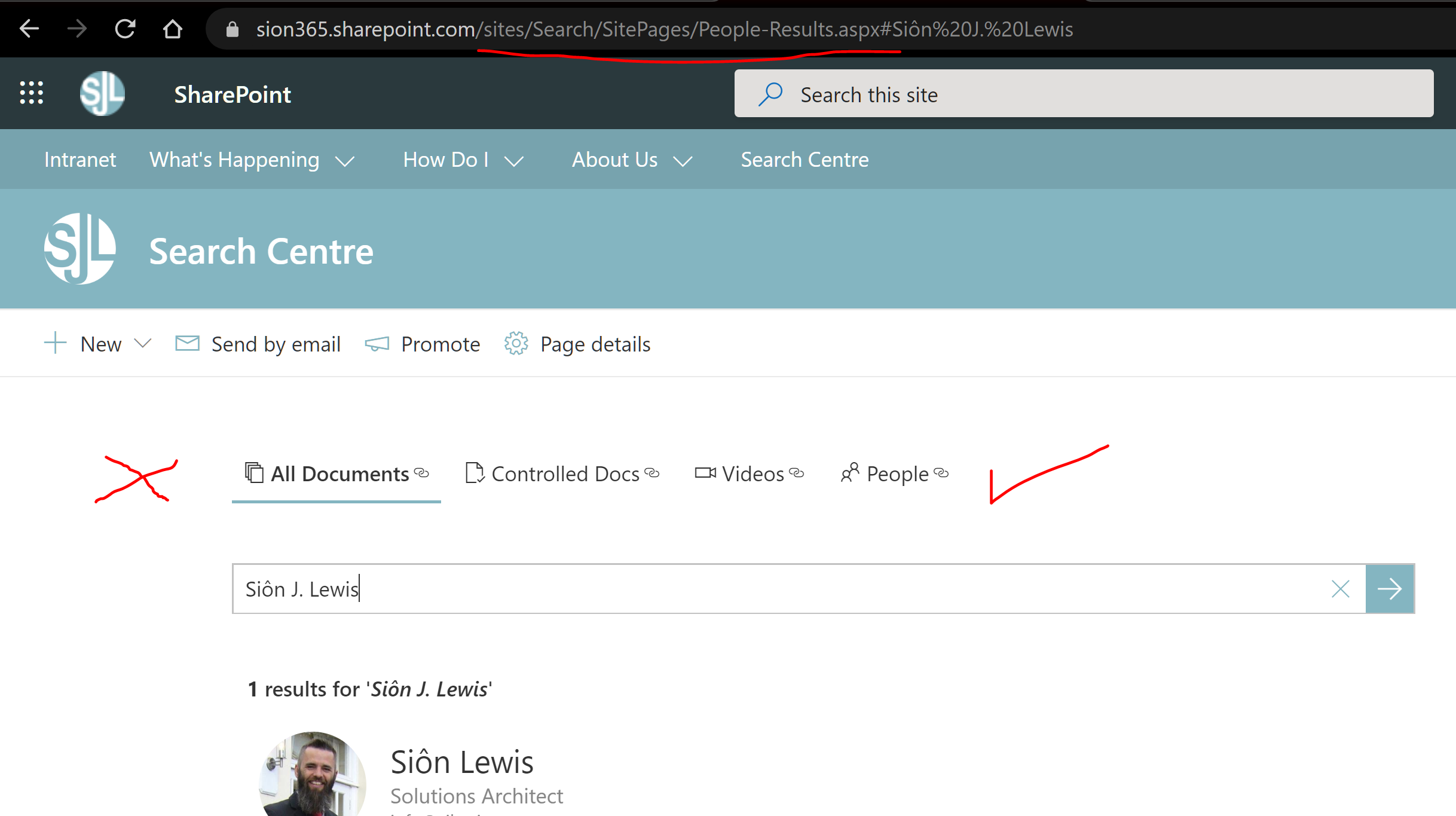Click the SJL logo in header bar
The width and height of the screenshot is (1456, 816).
coord(102,94)
